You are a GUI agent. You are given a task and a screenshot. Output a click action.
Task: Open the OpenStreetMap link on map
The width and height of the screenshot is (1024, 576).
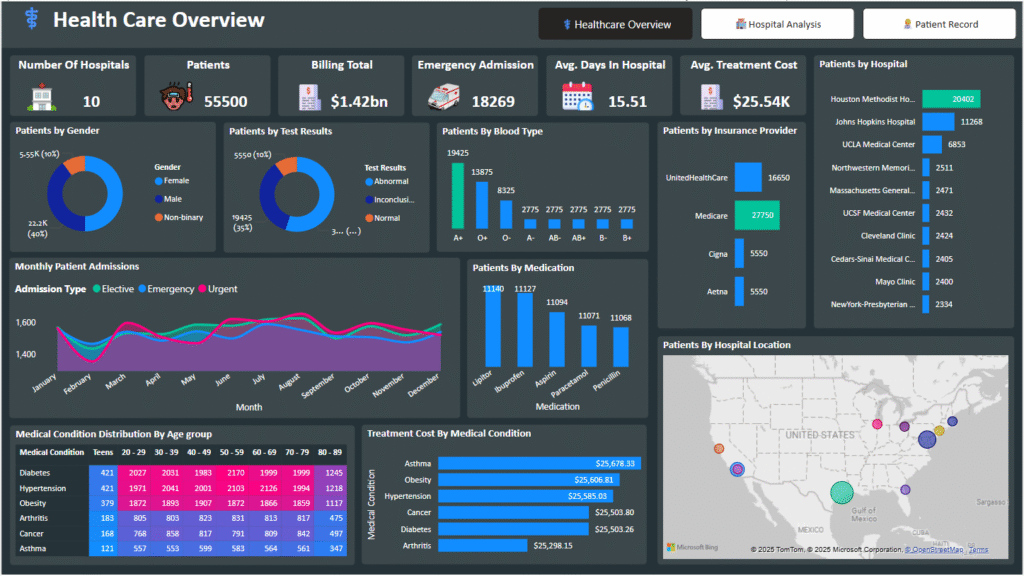tap(934, 550)
